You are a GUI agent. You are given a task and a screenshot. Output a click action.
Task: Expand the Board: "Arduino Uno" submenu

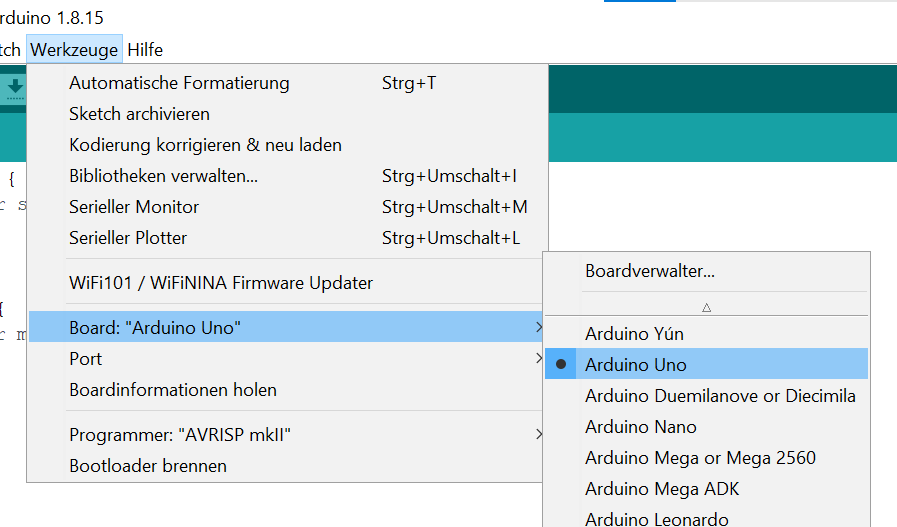[x=286, y=327]
